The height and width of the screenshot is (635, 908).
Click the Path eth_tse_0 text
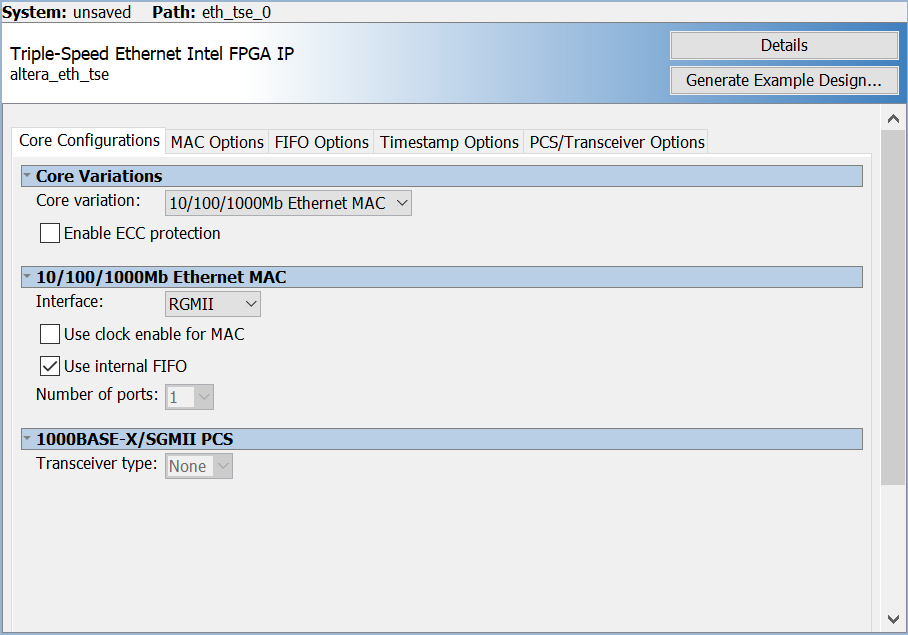[x=211, y=12]
